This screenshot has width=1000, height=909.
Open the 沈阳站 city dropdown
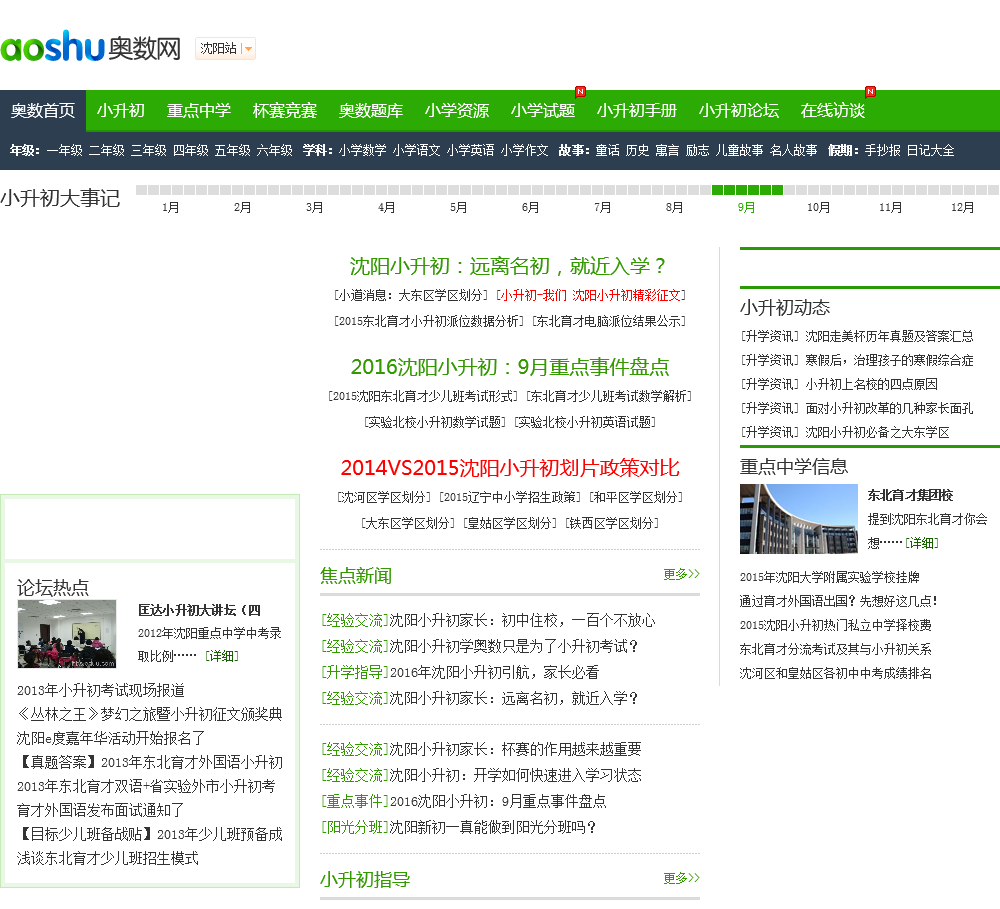(x=225, y=48)
